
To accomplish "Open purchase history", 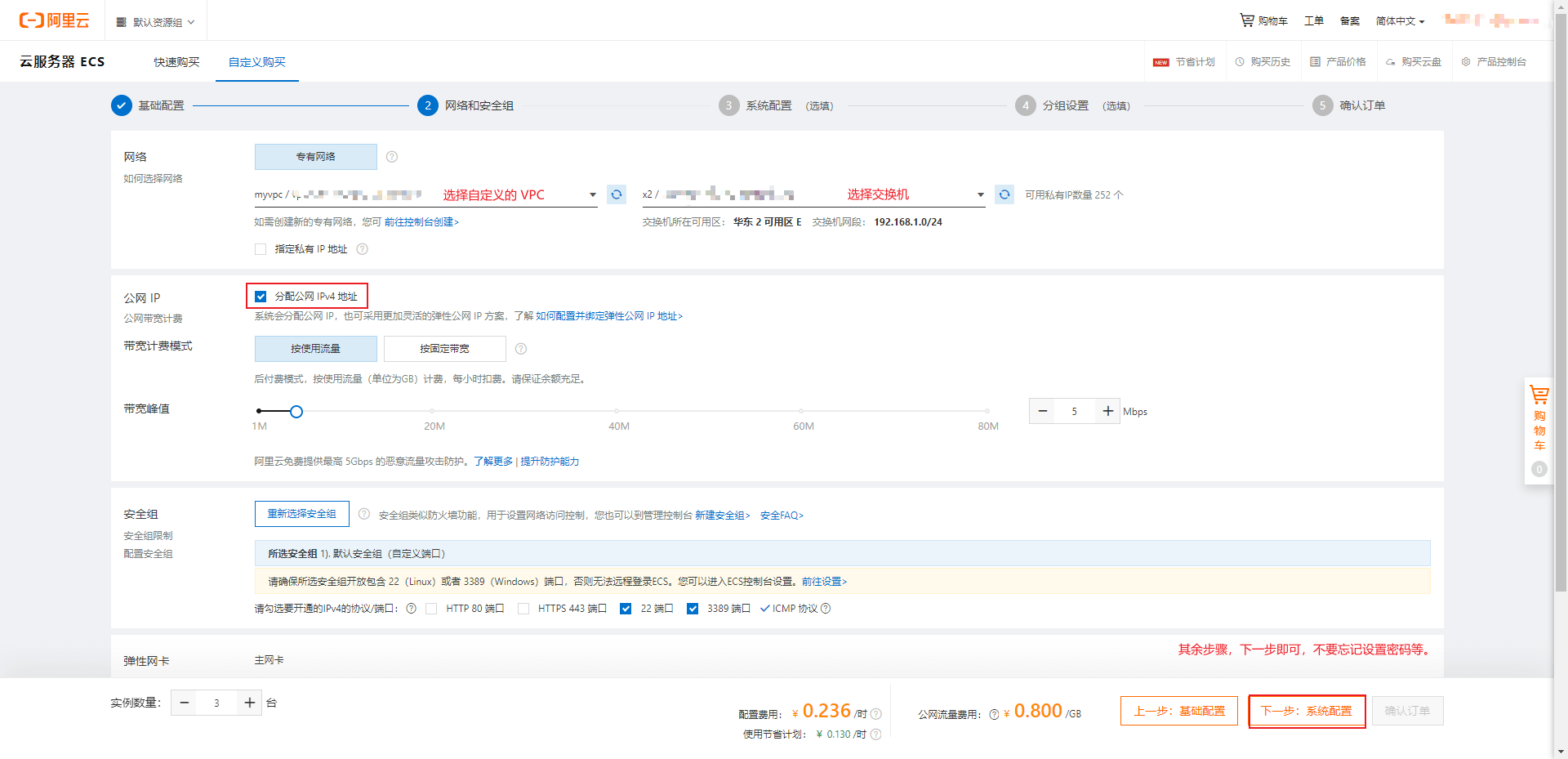I will point(1263,62).
